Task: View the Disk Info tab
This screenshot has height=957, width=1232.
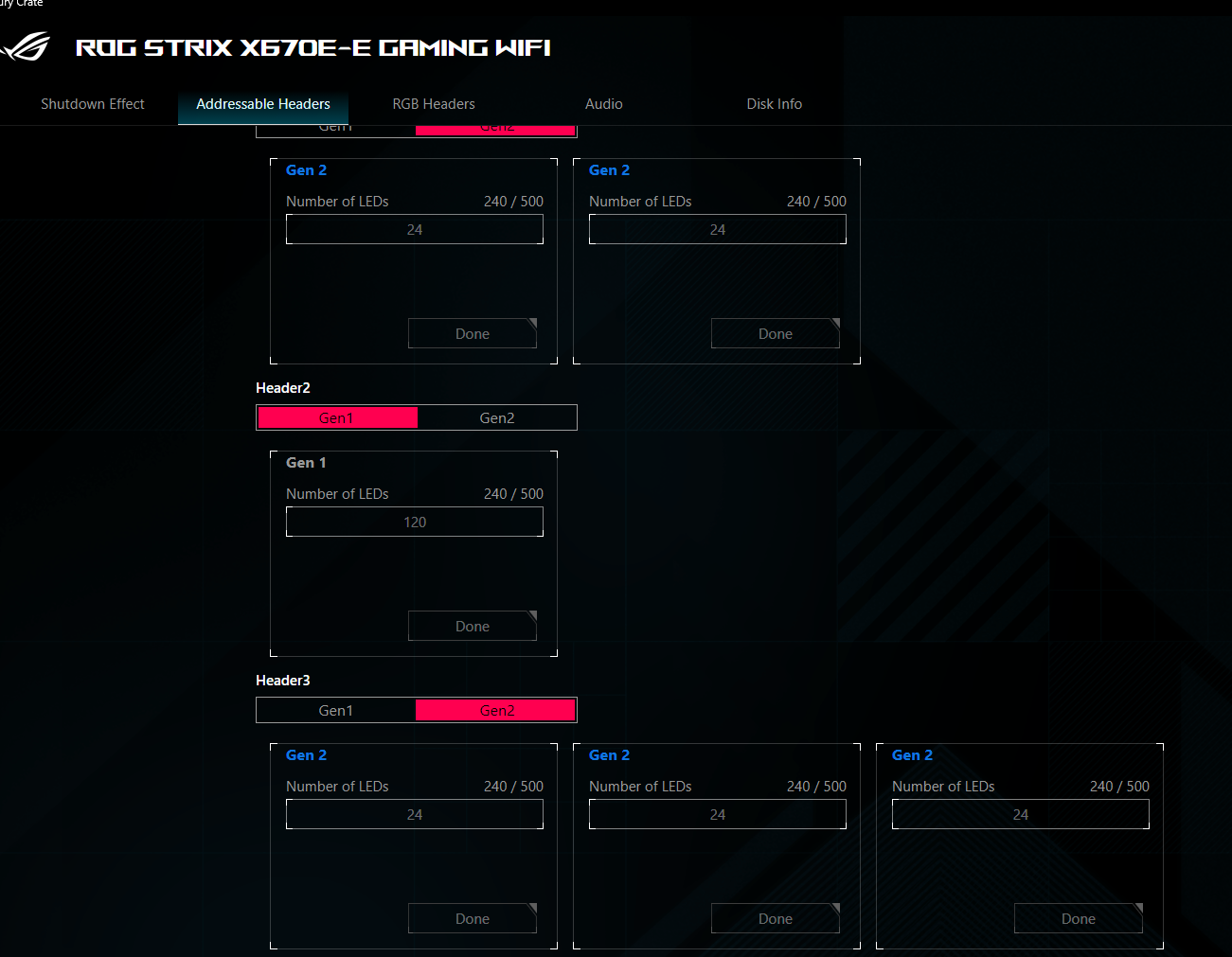Action: (x=774, y=104)
